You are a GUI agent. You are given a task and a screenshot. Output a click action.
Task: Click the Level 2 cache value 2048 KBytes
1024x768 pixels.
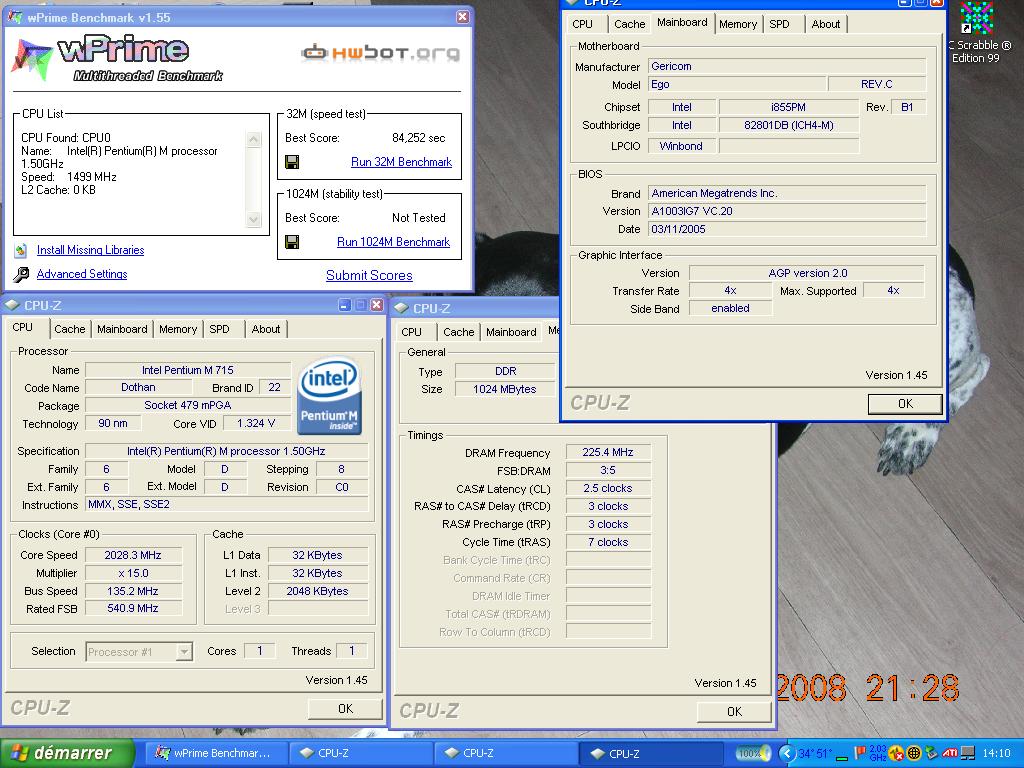coord(317,591)
